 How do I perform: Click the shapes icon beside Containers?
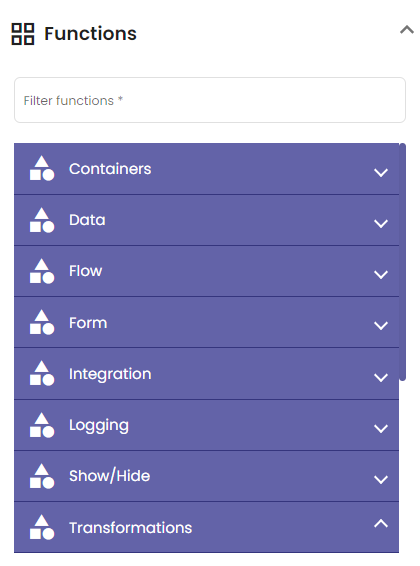[x=42, y=168]
